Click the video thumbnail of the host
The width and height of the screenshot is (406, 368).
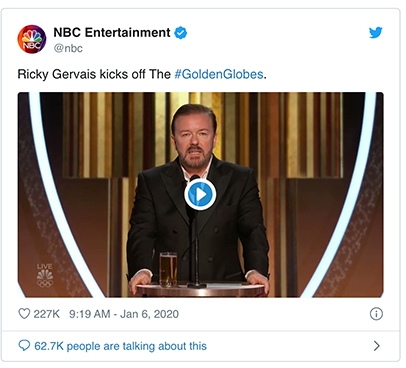[200, 195]
